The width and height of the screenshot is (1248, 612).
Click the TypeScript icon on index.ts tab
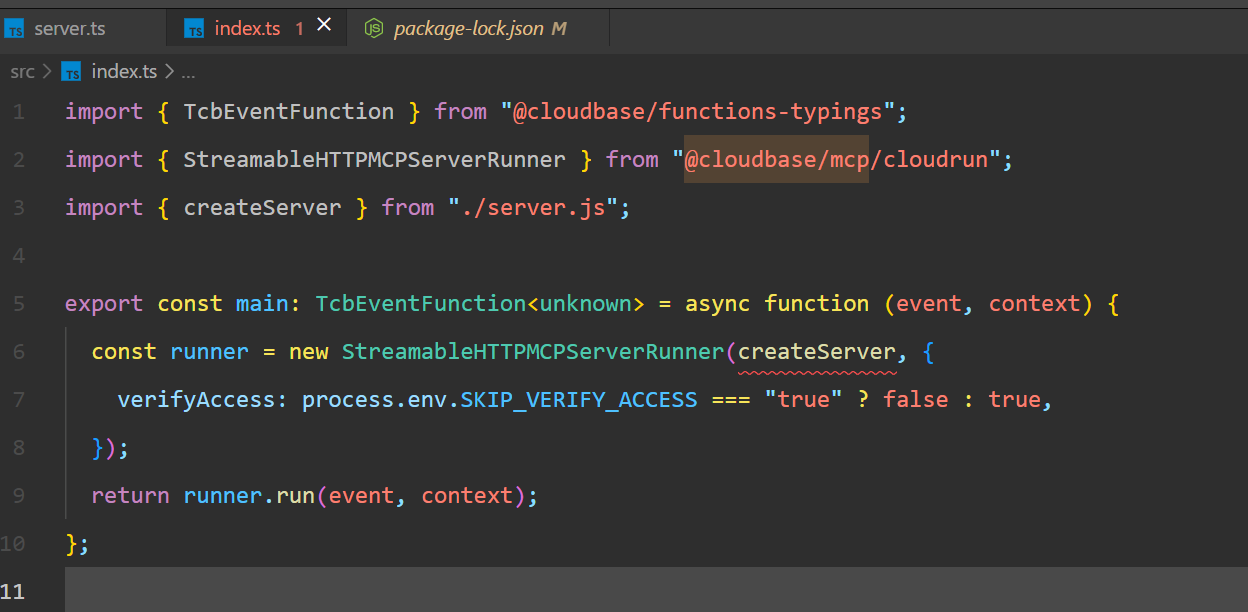coord(194,29)
